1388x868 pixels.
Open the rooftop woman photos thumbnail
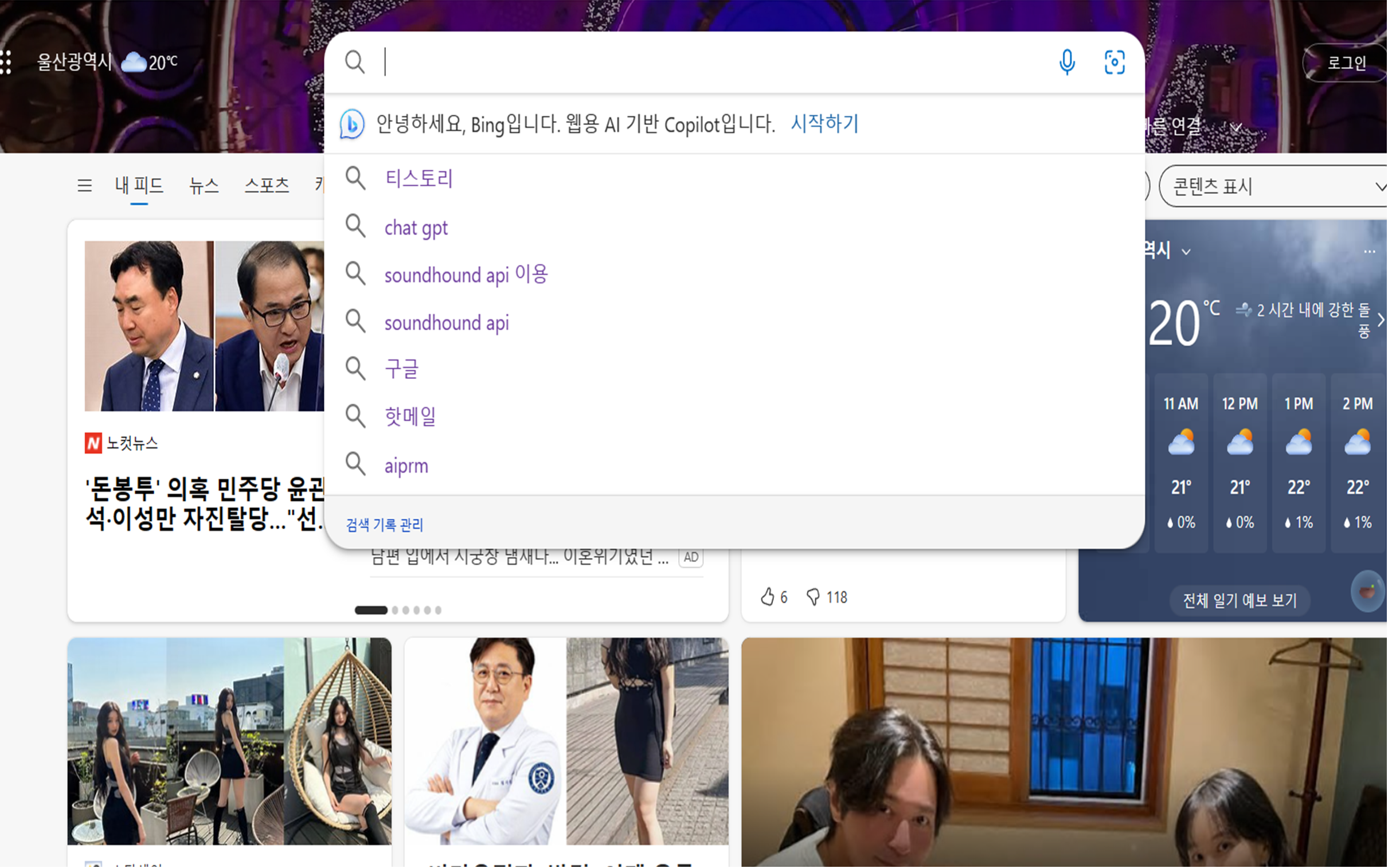click(x=229, y=741)
